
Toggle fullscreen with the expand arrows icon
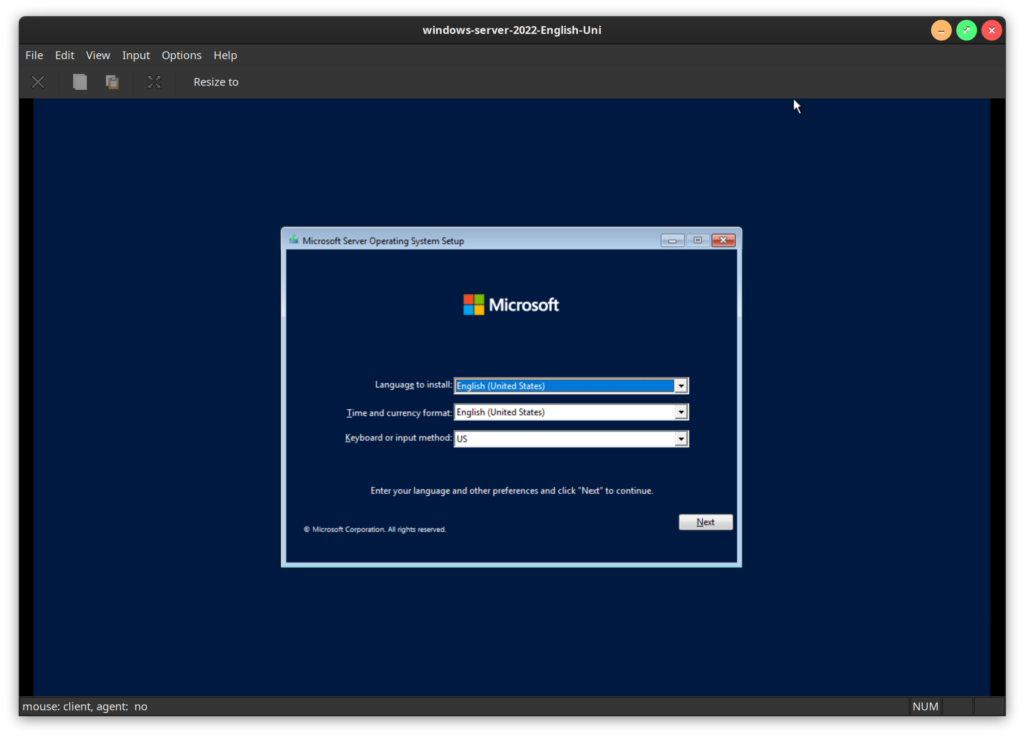click(154, 82)
